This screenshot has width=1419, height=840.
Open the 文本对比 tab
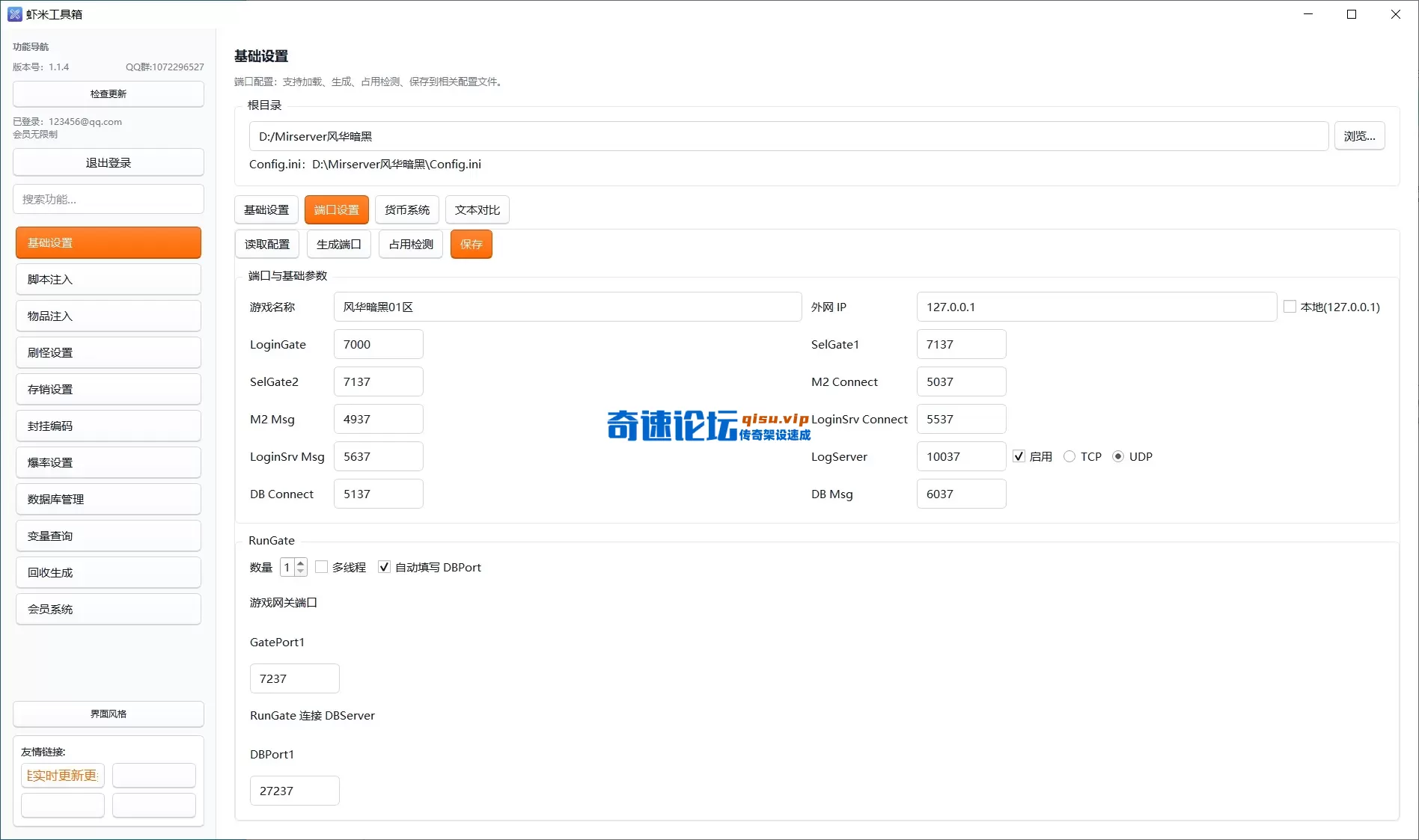tap(477, 210)
